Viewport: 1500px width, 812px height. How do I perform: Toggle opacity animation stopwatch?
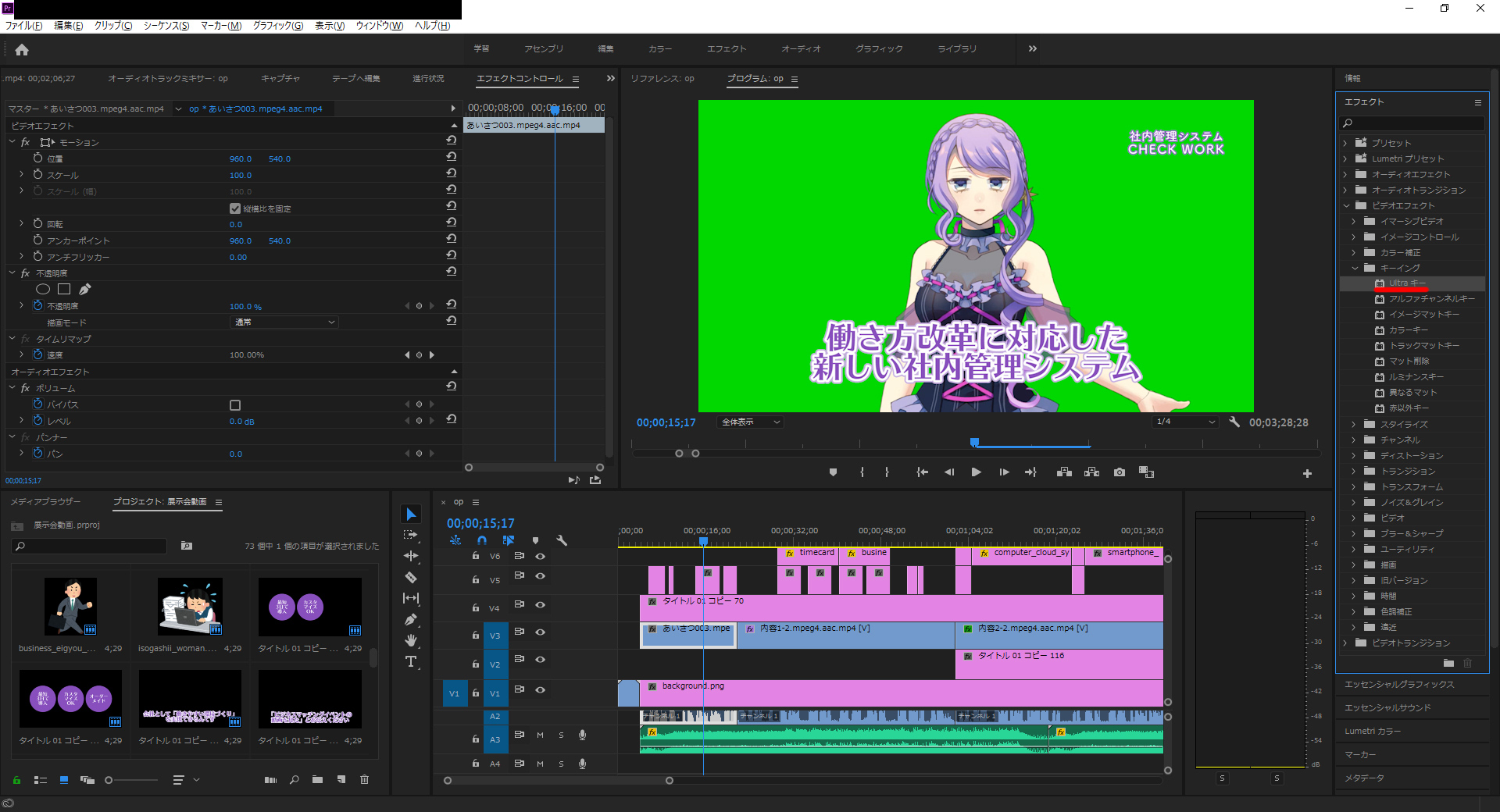37,305
